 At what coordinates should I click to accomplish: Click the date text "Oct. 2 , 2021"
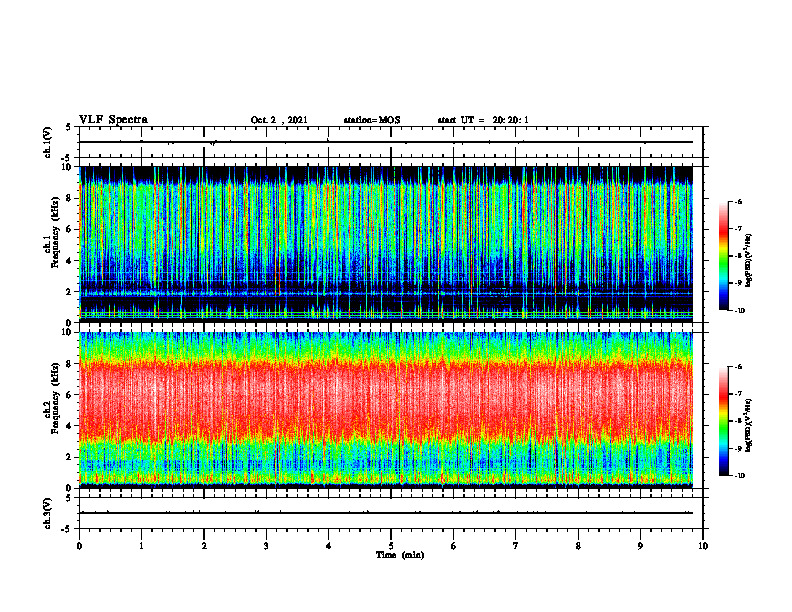coord(279,120)
